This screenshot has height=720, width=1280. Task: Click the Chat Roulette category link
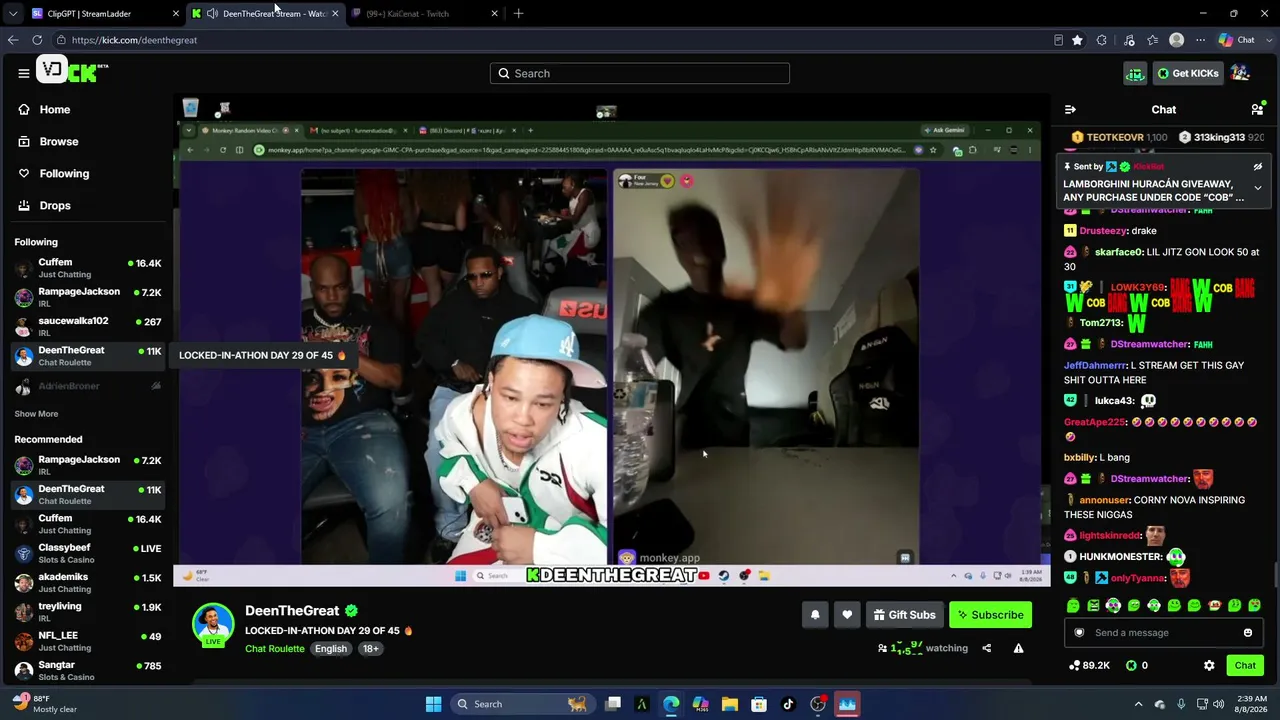275,649
